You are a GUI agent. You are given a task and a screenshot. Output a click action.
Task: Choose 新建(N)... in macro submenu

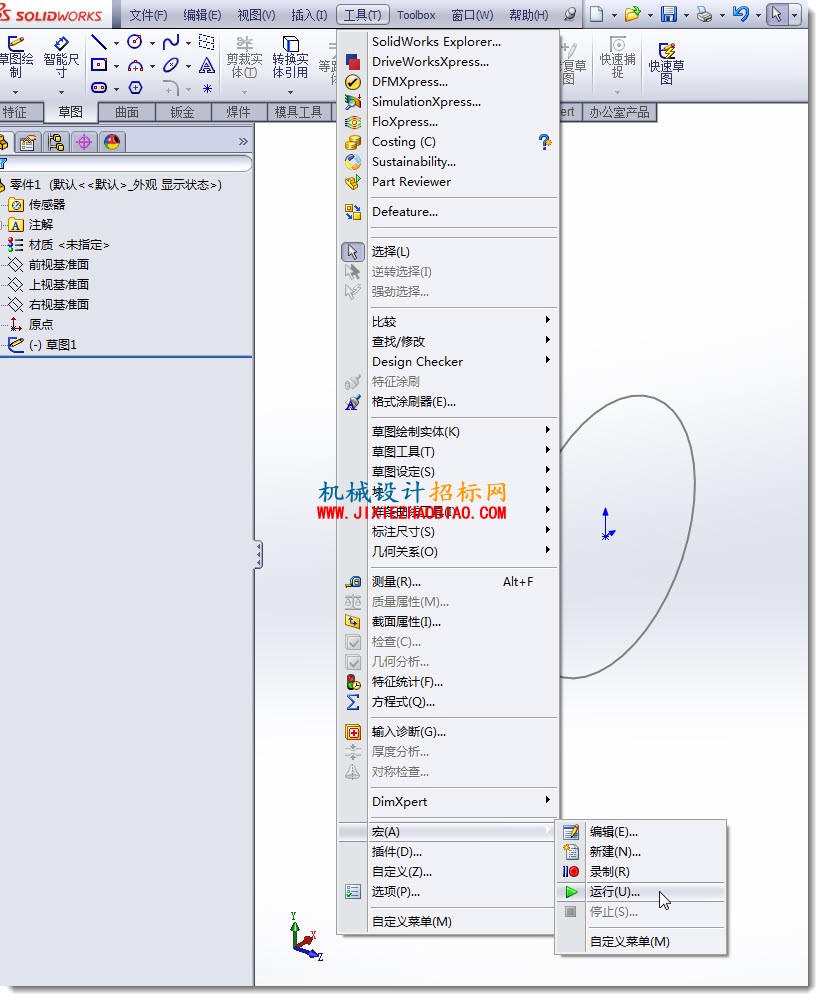(x=640, y=852)
